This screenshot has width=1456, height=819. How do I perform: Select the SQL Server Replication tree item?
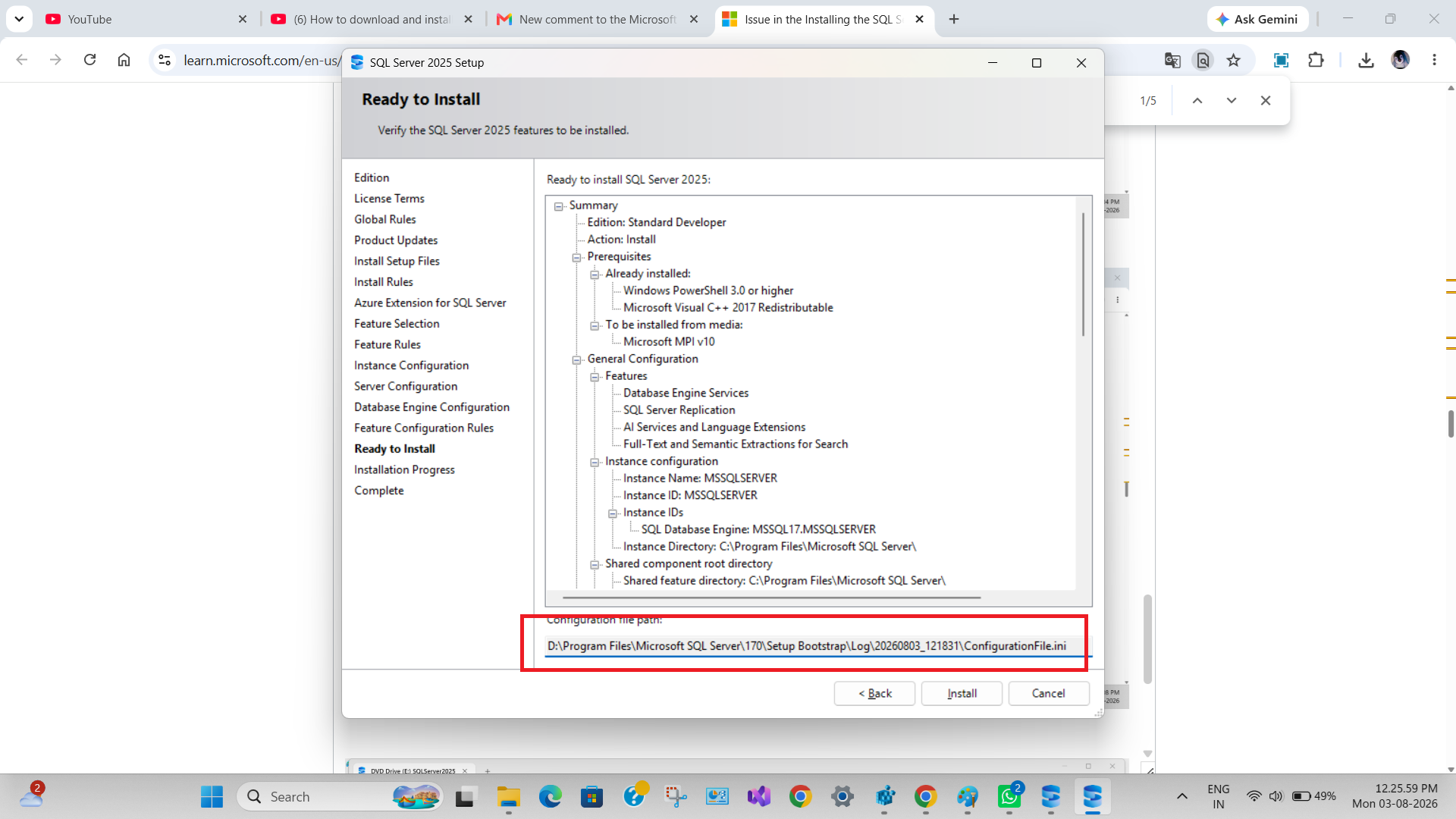click(679, 410)
